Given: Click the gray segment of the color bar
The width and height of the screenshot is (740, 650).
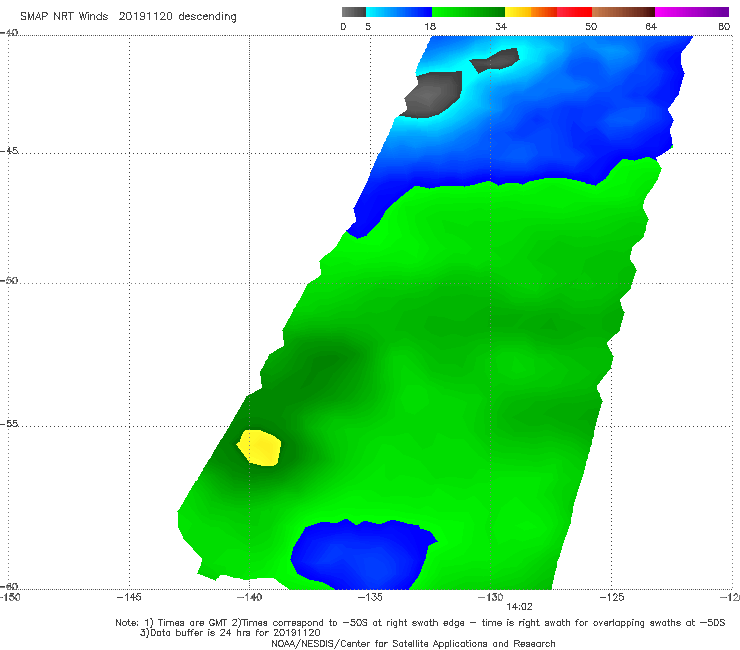Looking at the screenshot, I should tap(354, 12).
